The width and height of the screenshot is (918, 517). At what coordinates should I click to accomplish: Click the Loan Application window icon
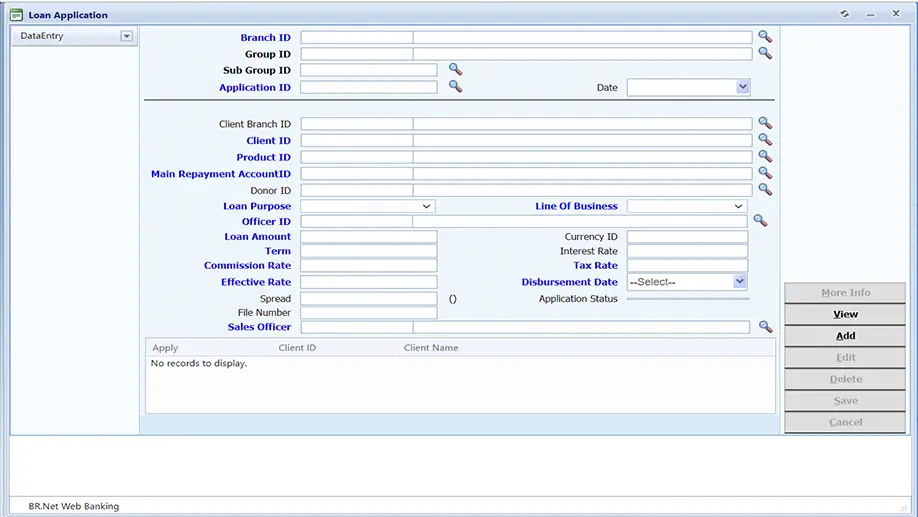click(x=16, y=15)
